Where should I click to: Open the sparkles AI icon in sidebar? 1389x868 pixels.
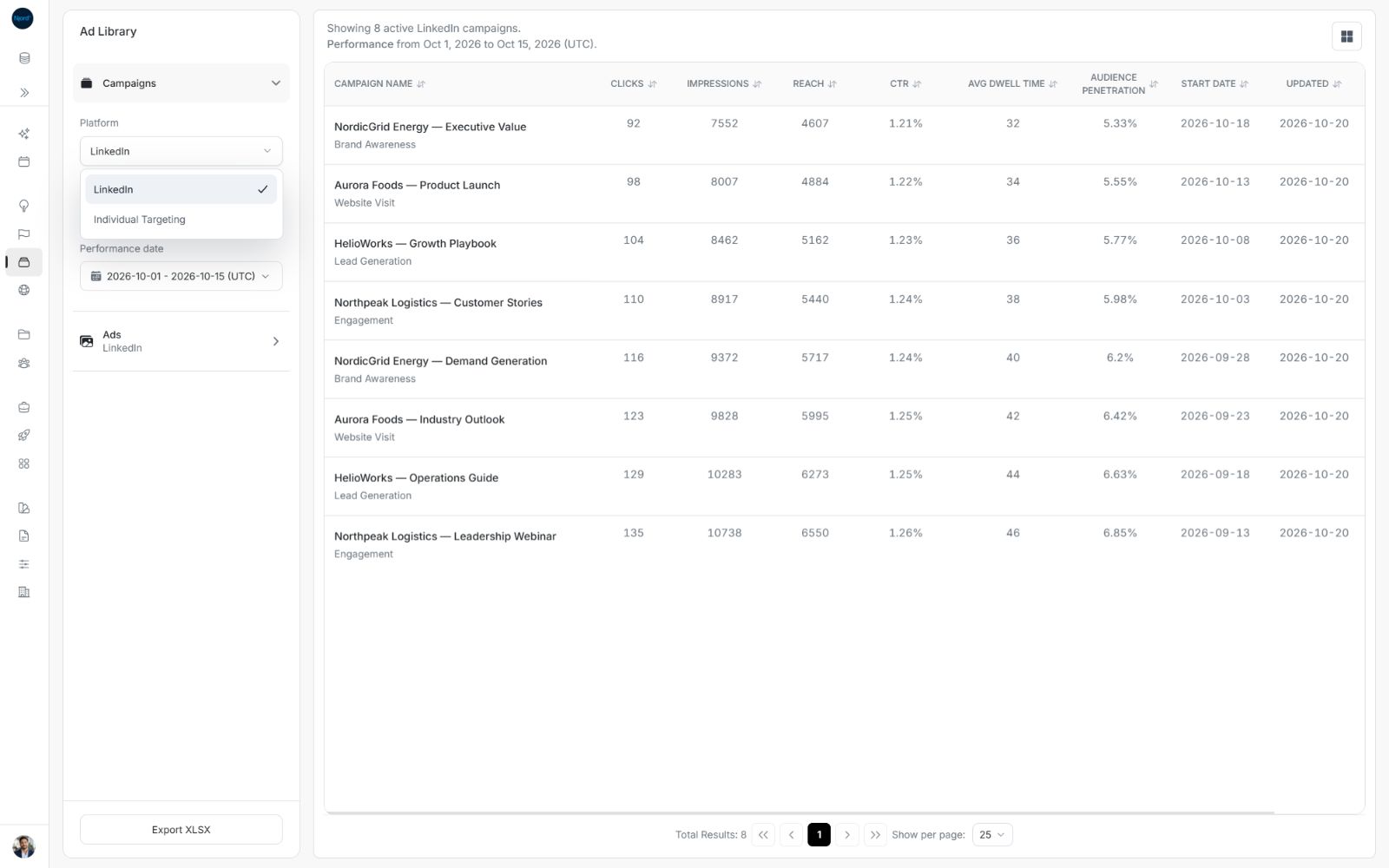24,134
